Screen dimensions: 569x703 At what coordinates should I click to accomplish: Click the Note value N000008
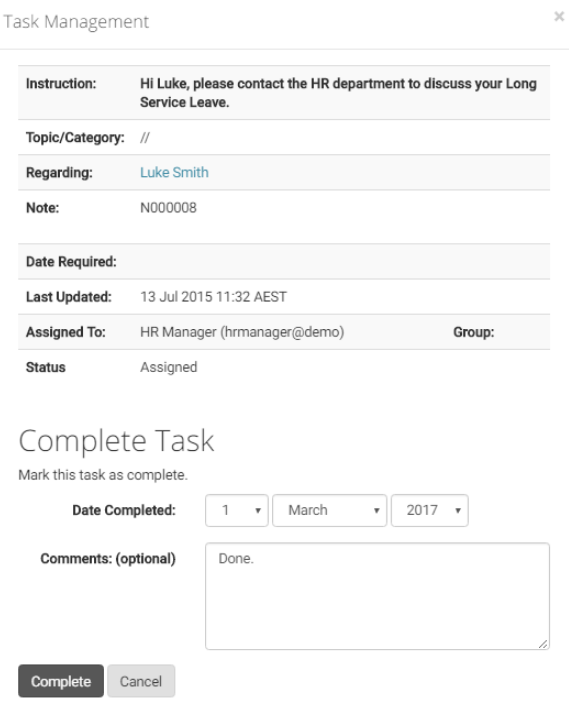coord(168,208)
